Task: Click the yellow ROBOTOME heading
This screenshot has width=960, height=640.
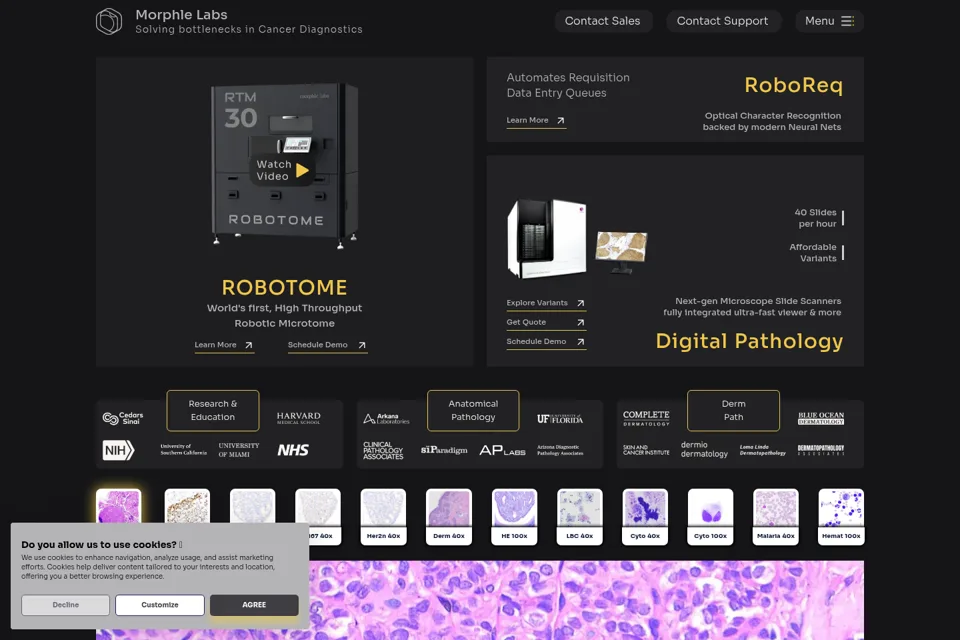Action: [x=284, y=287]
